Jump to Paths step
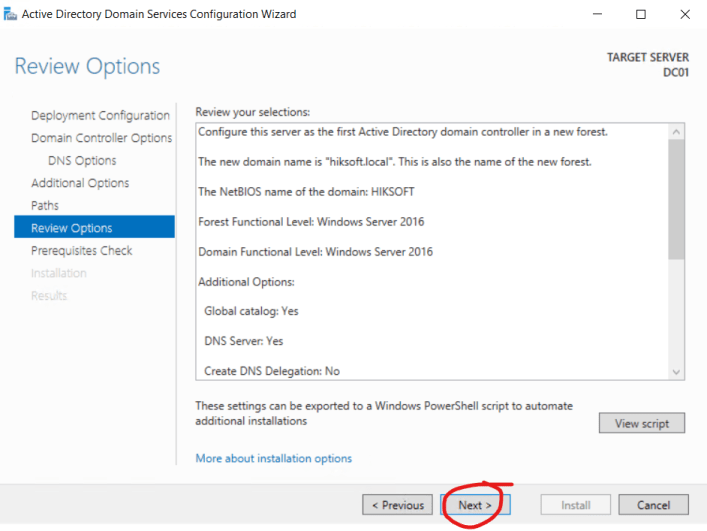This screenshot has height=531, width=707. (x=45, y=206)
